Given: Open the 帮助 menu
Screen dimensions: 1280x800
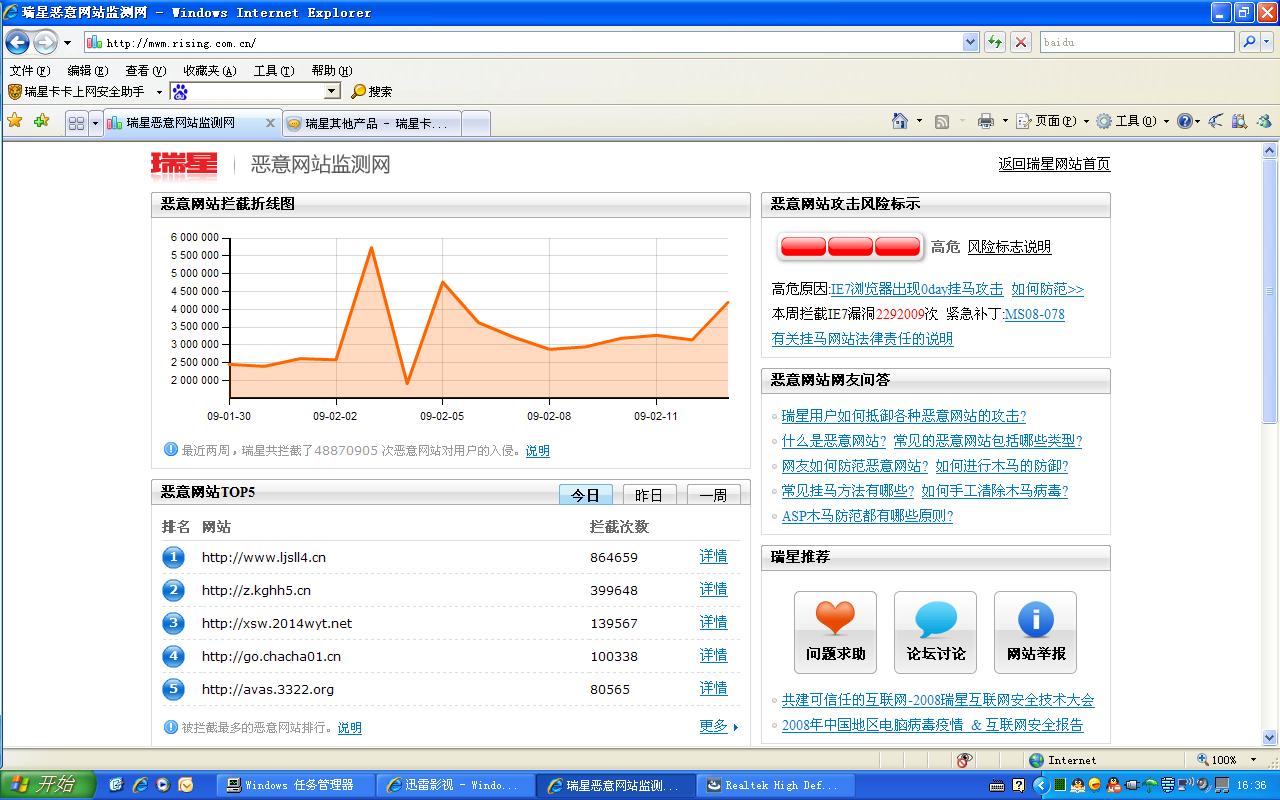Looking at the screenshot, I should pyautogui.click(x=331, y=71).
